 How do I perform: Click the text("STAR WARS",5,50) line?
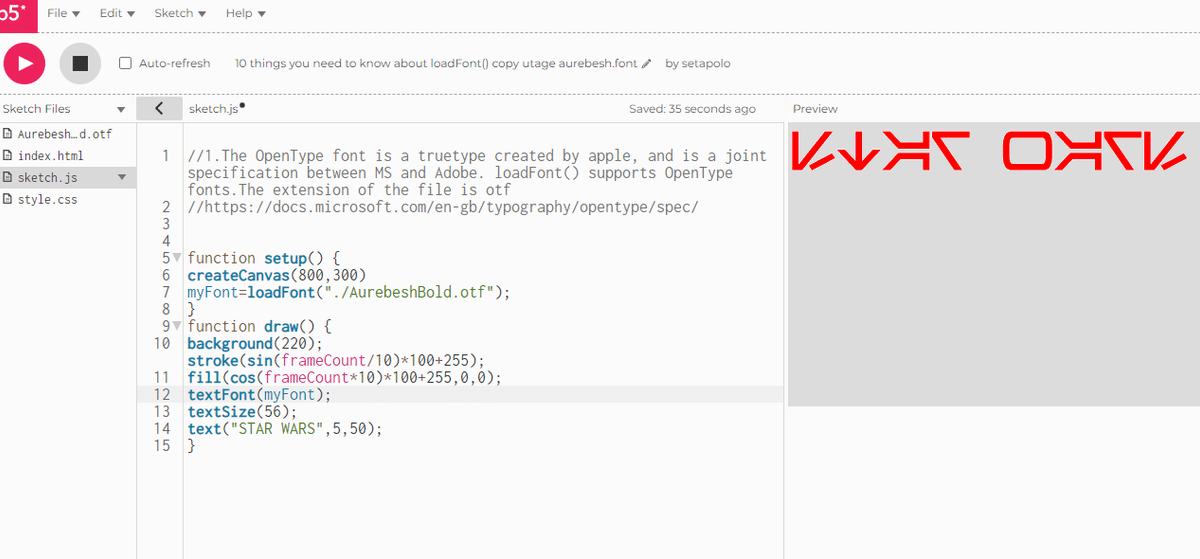point(285,429)
